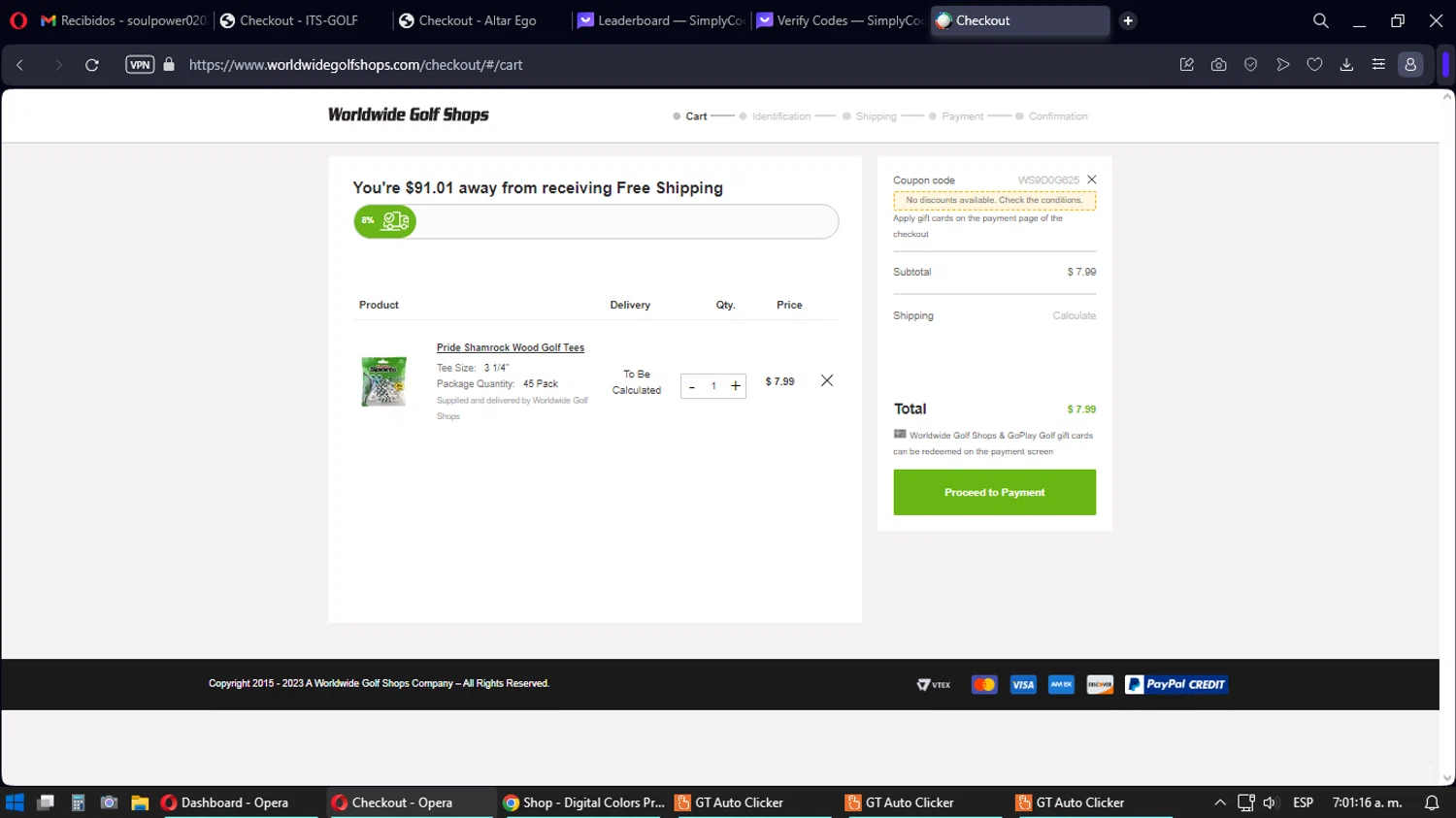Click the Subtotal $ 7.99 value
The height and width of the screenshot is (818, 1456).
coord(1081,272)
